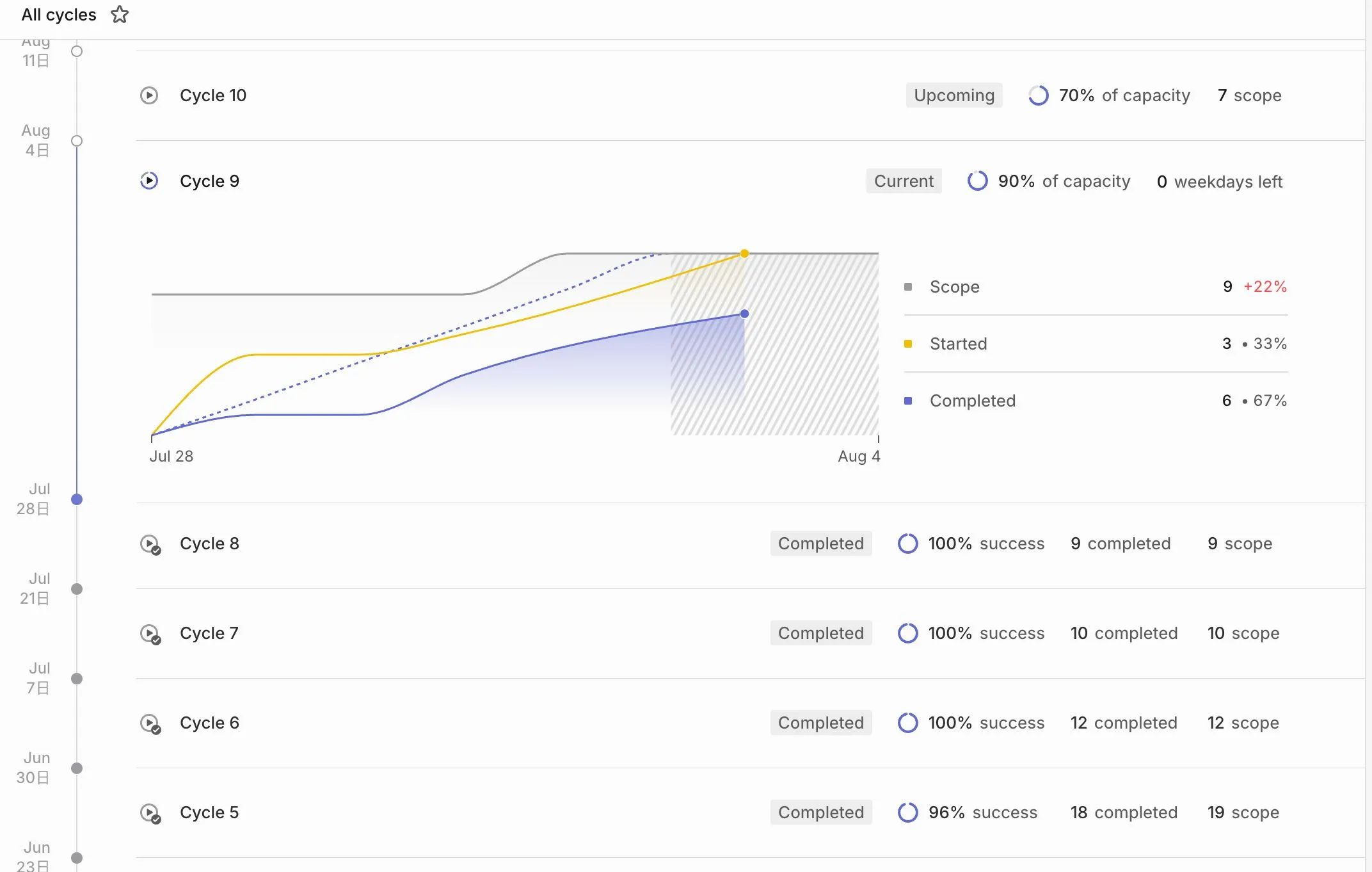Click the Upcoming status badge

tap(953, 95)
